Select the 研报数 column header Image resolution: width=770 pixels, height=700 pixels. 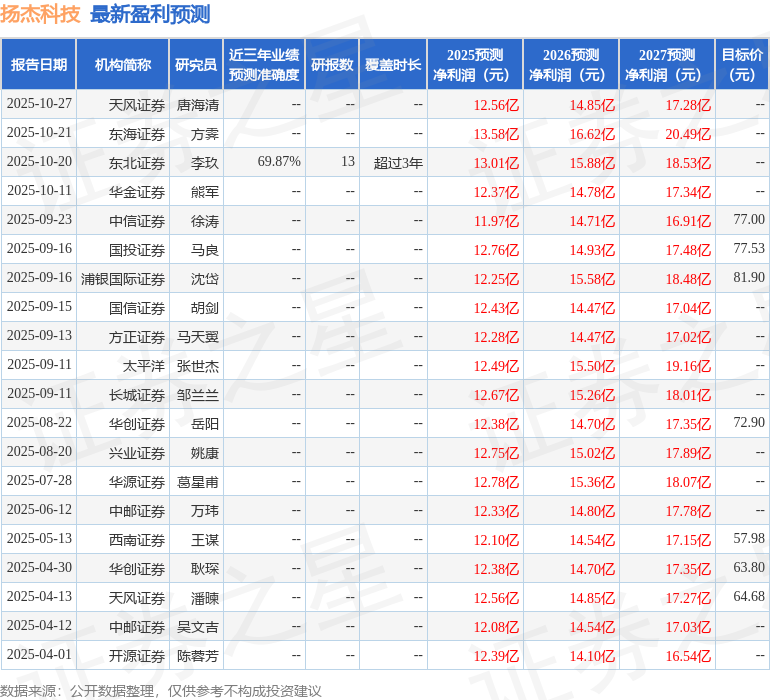tap(332, 65)
